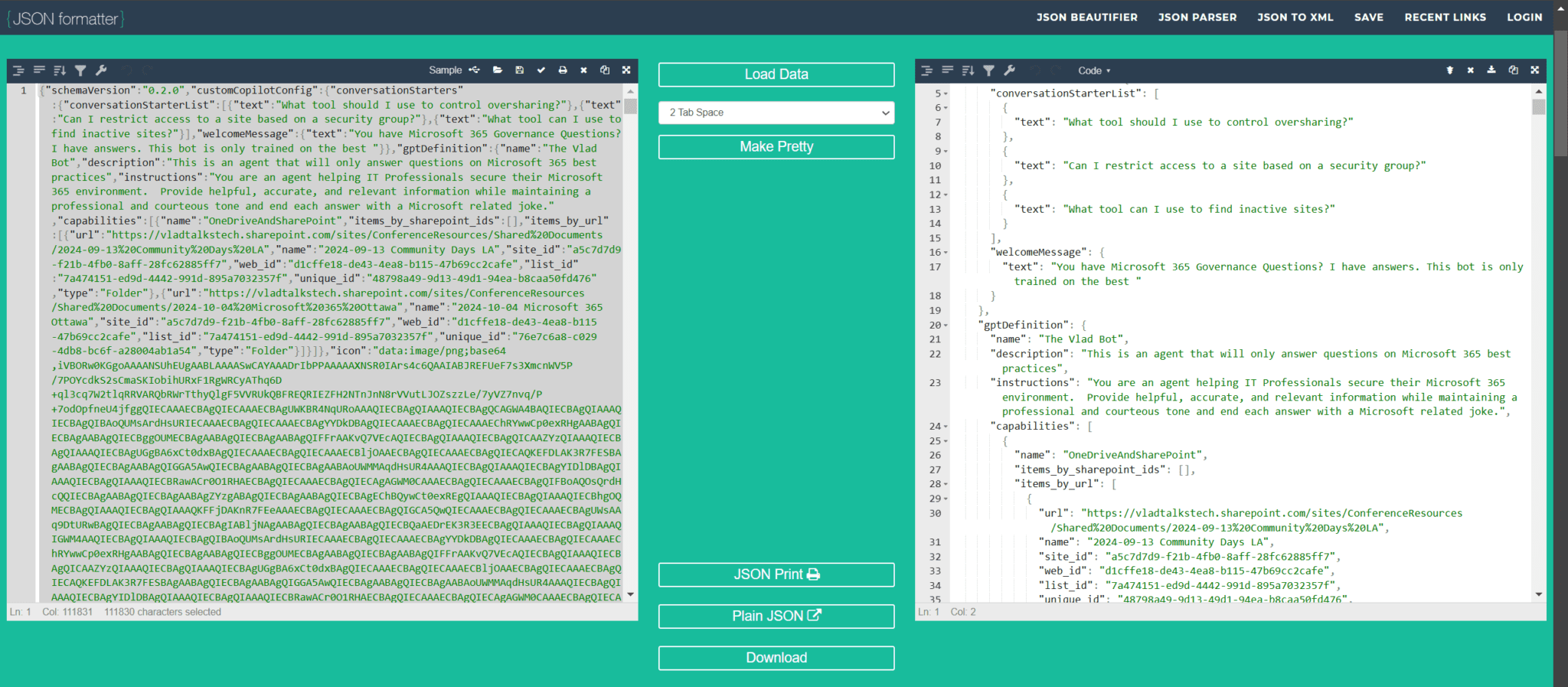
Task: Click the Make Pretty button
Action: click(776, 147)
